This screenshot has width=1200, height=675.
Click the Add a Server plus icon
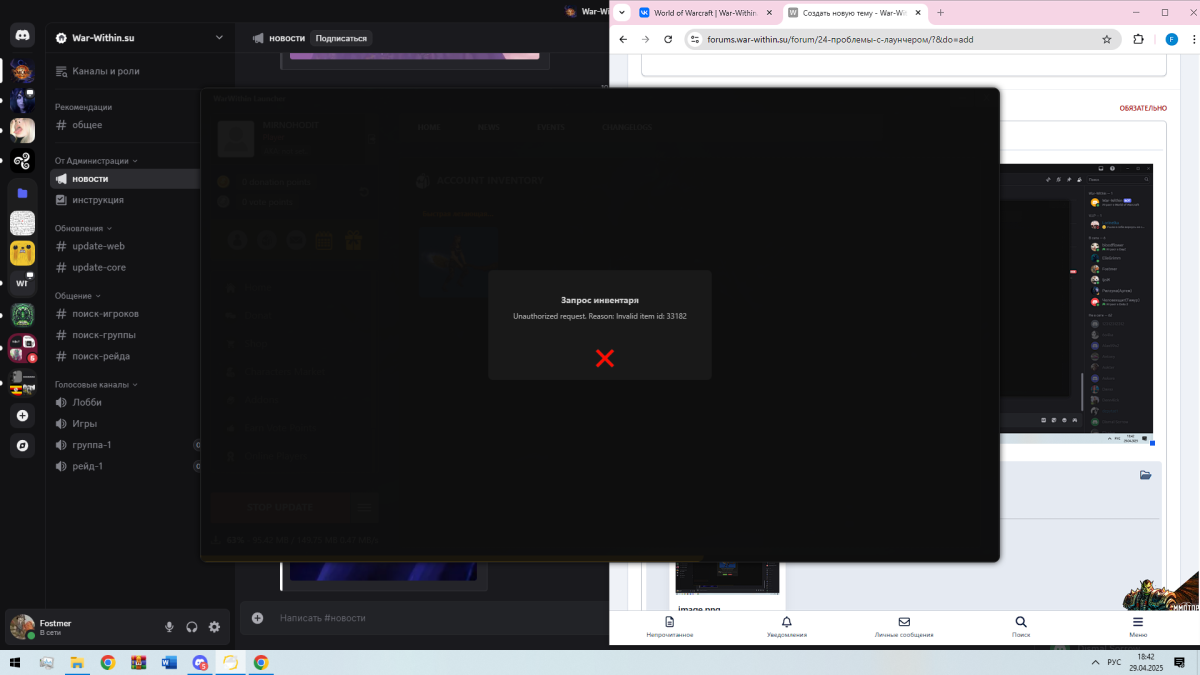pos(22,415)
